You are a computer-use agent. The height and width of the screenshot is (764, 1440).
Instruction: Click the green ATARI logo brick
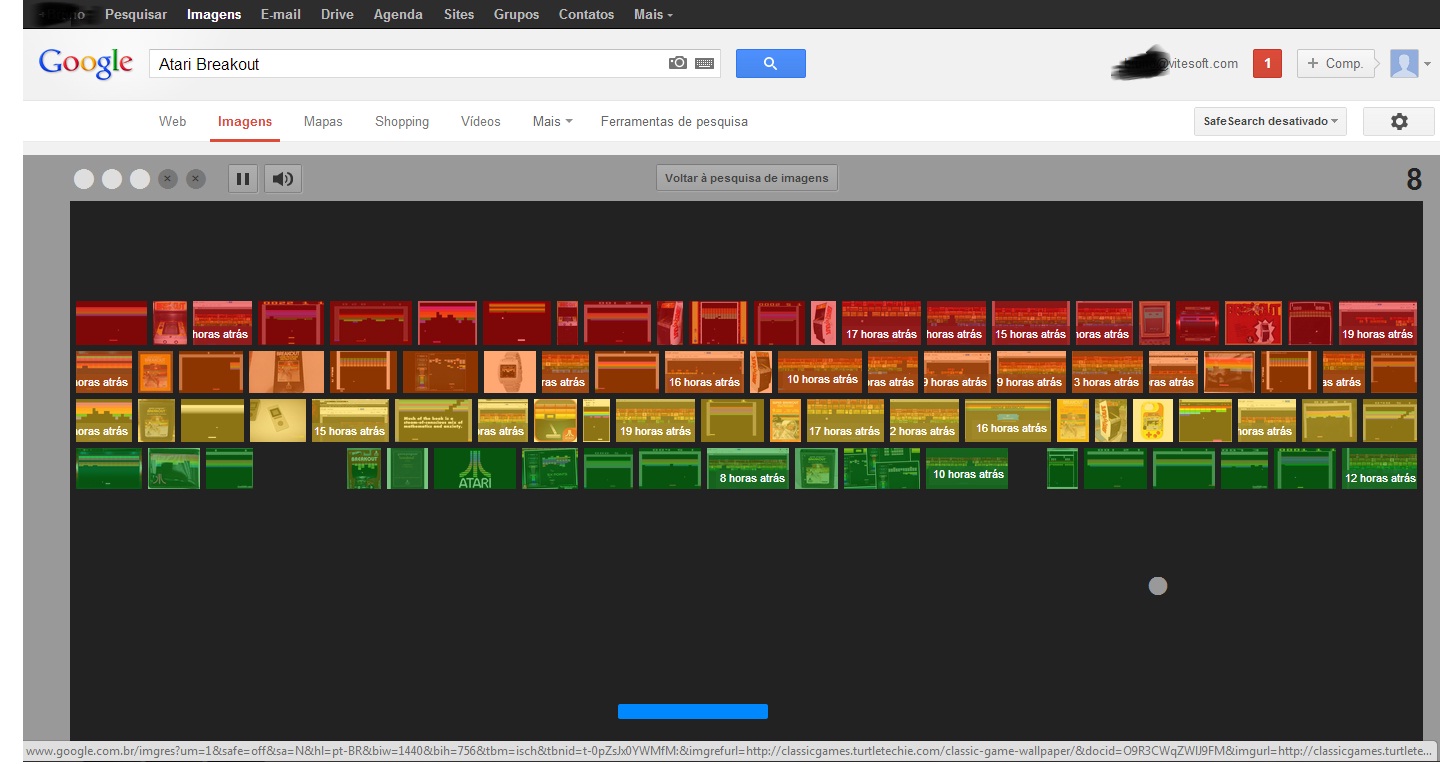pyautogui.click(x=474, y=468)
